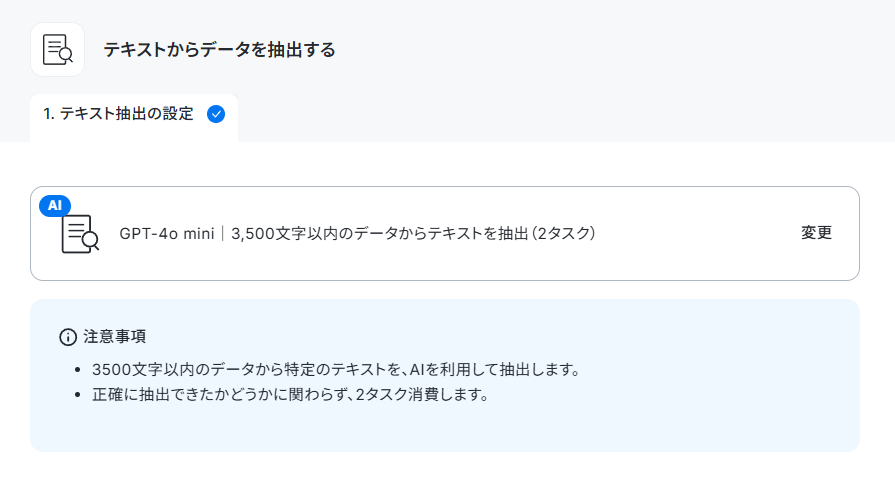Click the note about 3500文字以内のデータ
Viewport: 895px width, 496px height.
336,370
